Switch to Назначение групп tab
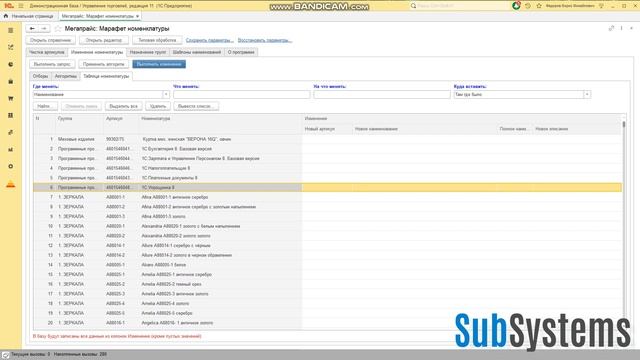The height and width of the screenshot is (360, 640). (x=148, y=52)
